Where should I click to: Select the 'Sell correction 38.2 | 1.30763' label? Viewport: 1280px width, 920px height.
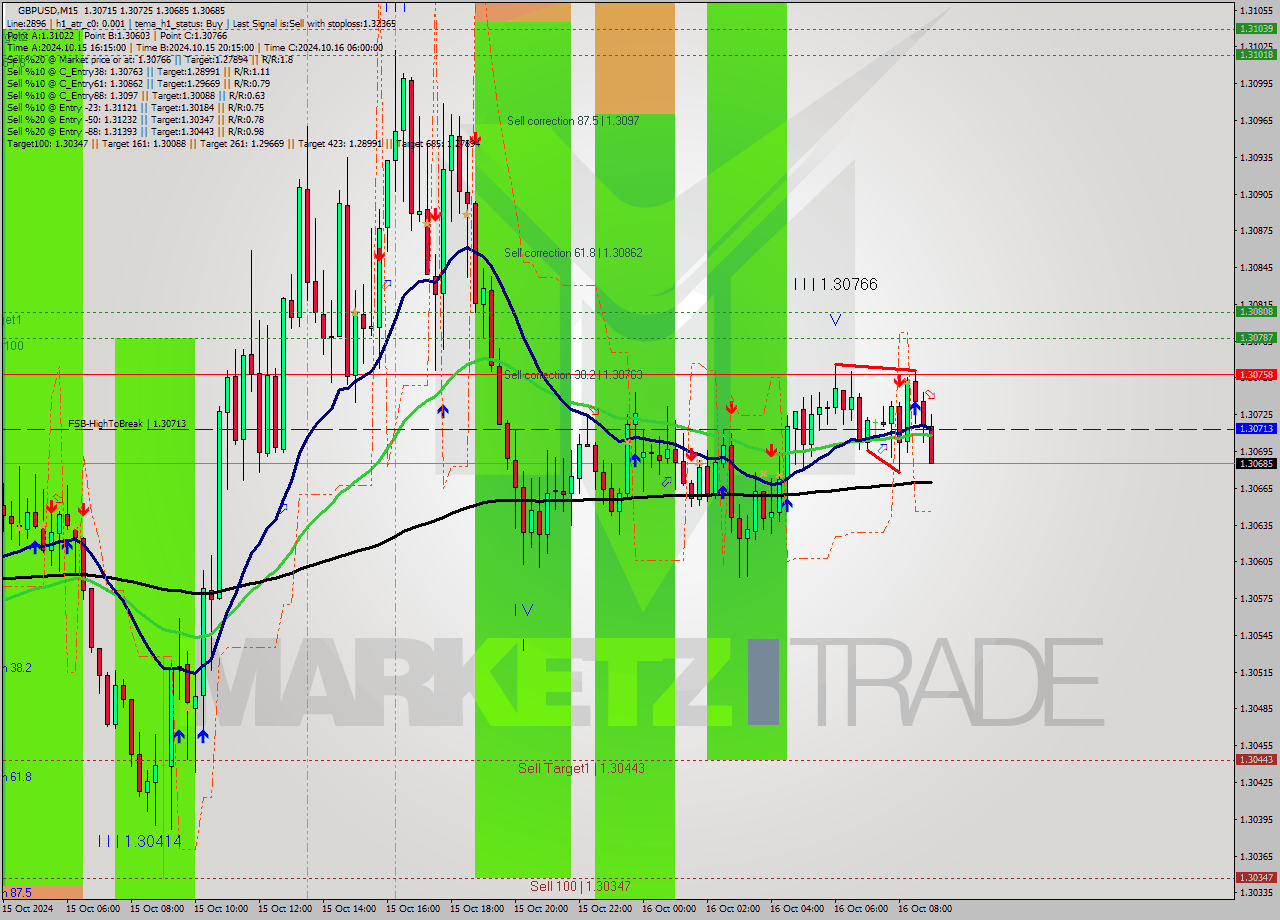[573, 375]
